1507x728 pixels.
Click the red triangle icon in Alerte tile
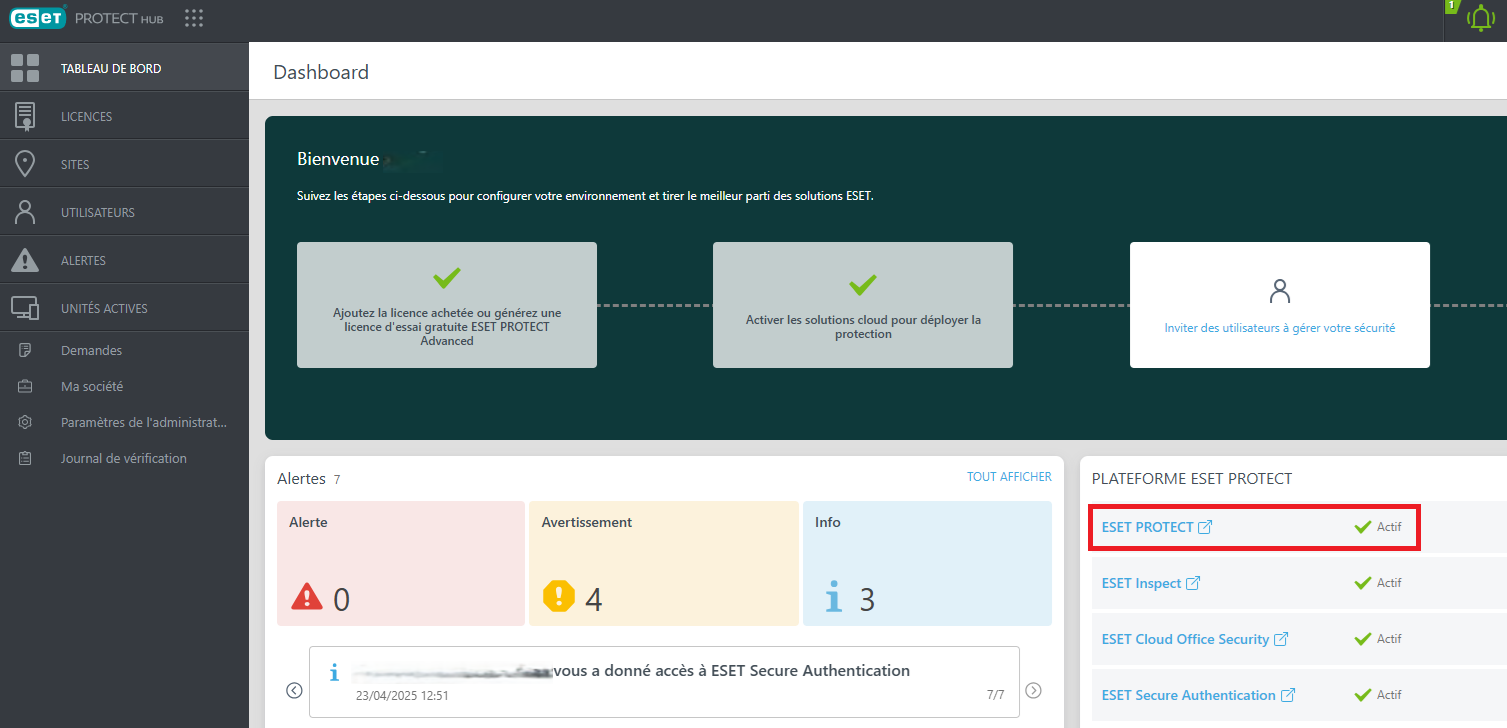[306, 597]
